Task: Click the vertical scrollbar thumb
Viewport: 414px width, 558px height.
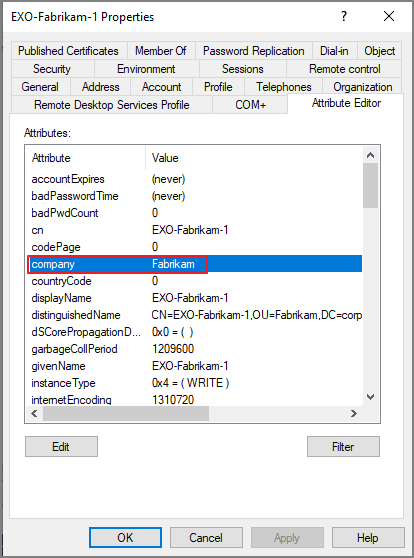Action: 371,185
